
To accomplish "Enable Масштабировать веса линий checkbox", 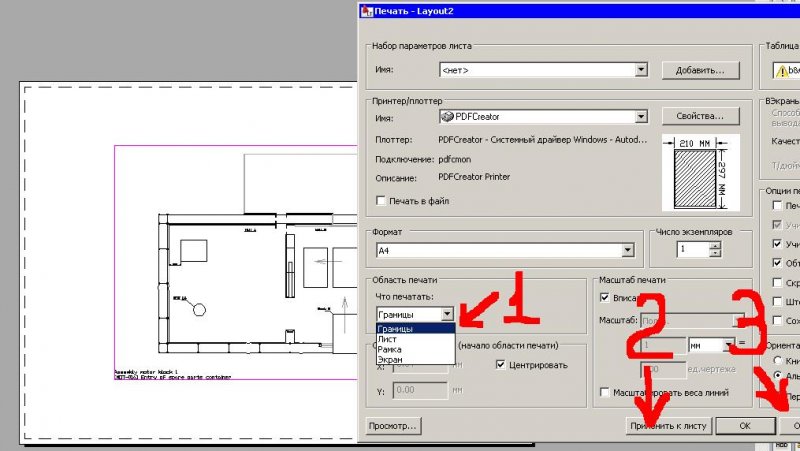I will coord(605,392).
